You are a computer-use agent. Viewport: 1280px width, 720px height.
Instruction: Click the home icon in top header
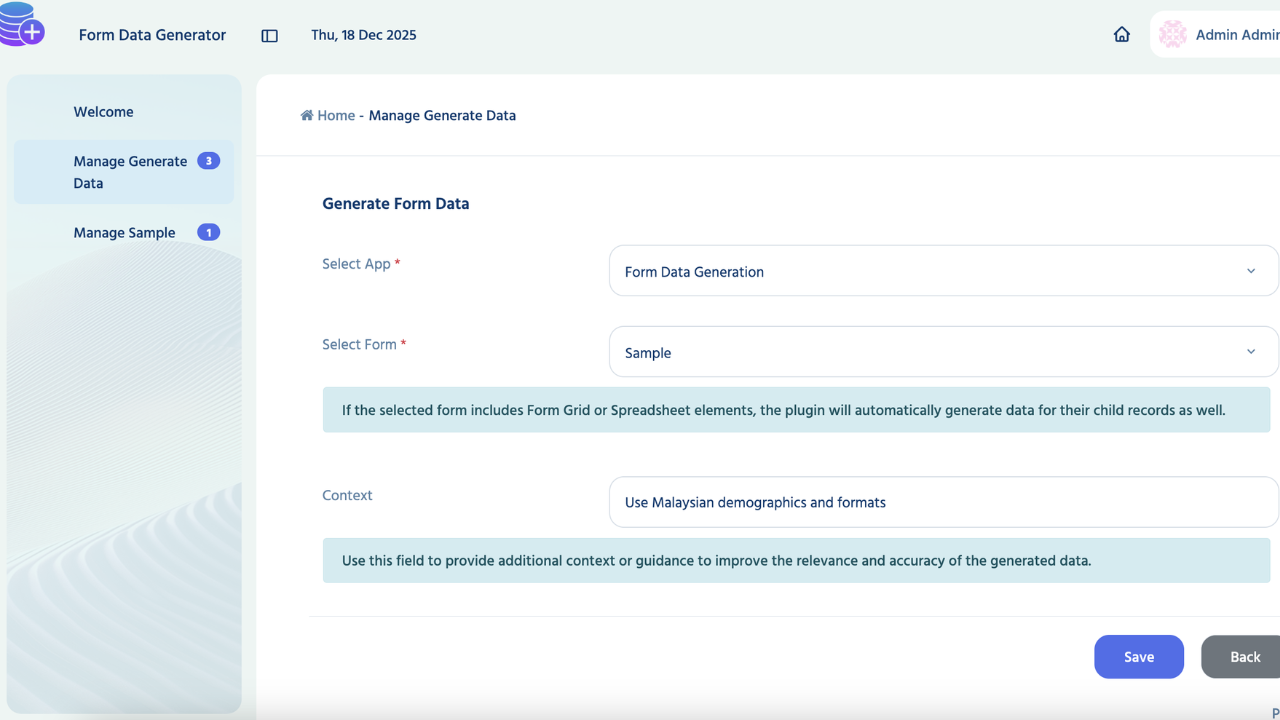[1122, 35]
